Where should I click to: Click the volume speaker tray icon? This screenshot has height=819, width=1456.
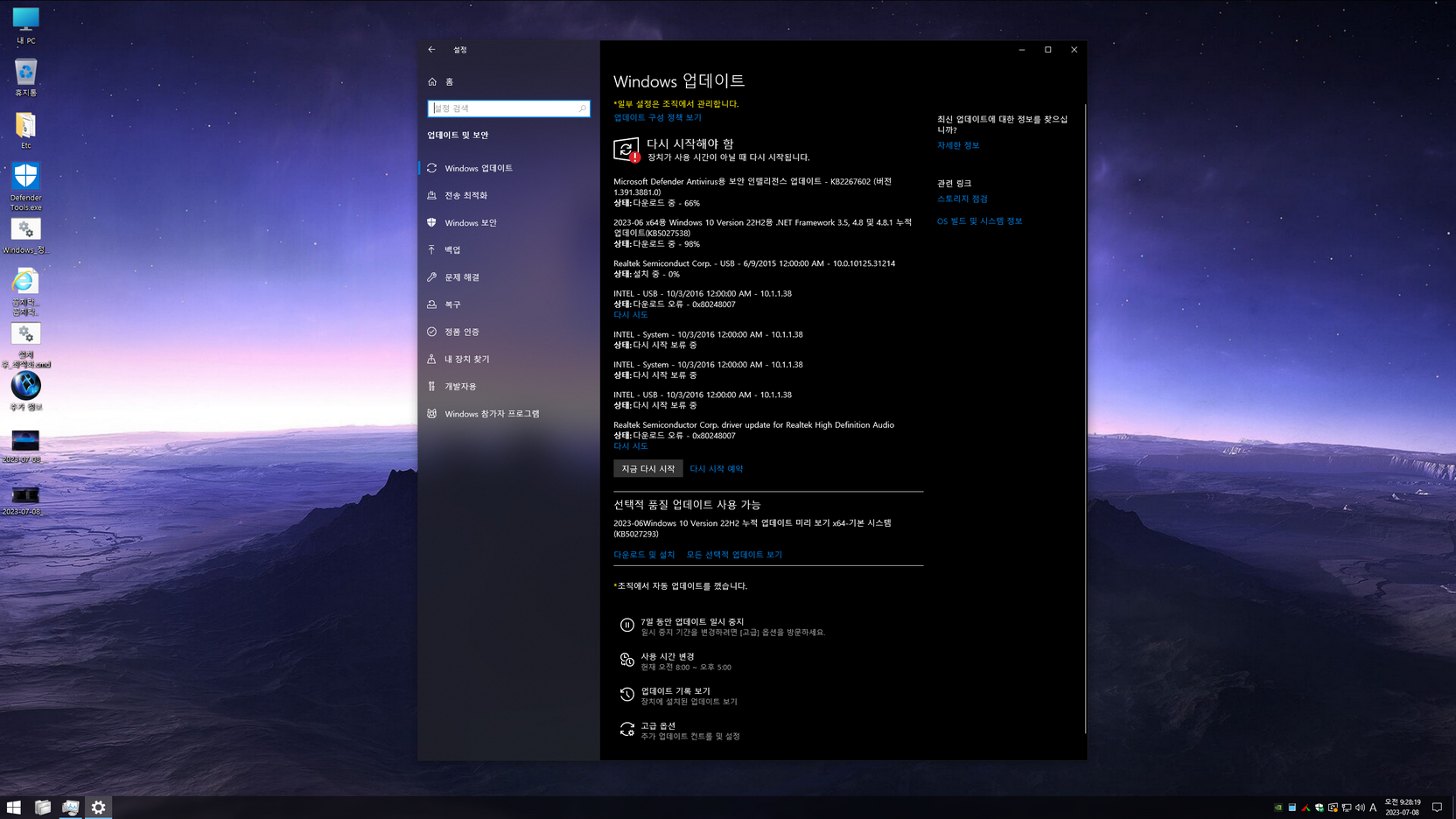point(1360,808)
